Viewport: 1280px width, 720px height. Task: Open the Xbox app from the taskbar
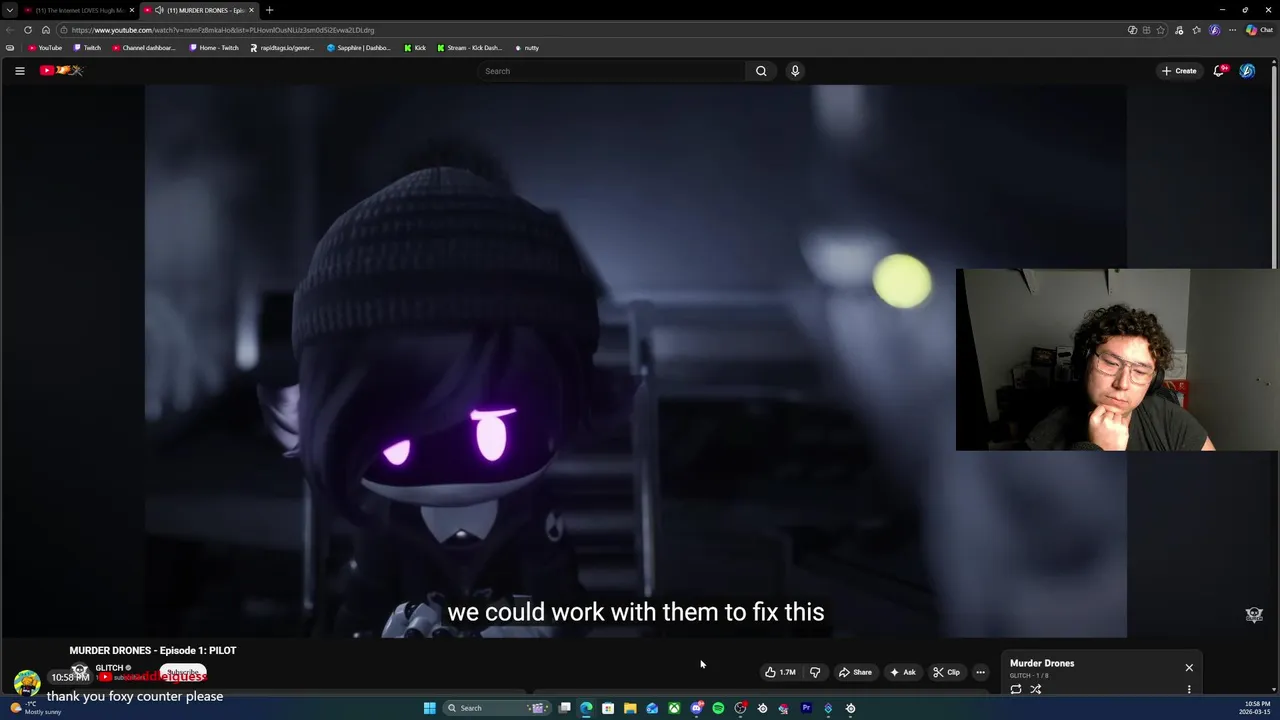[x=674, y=708]
